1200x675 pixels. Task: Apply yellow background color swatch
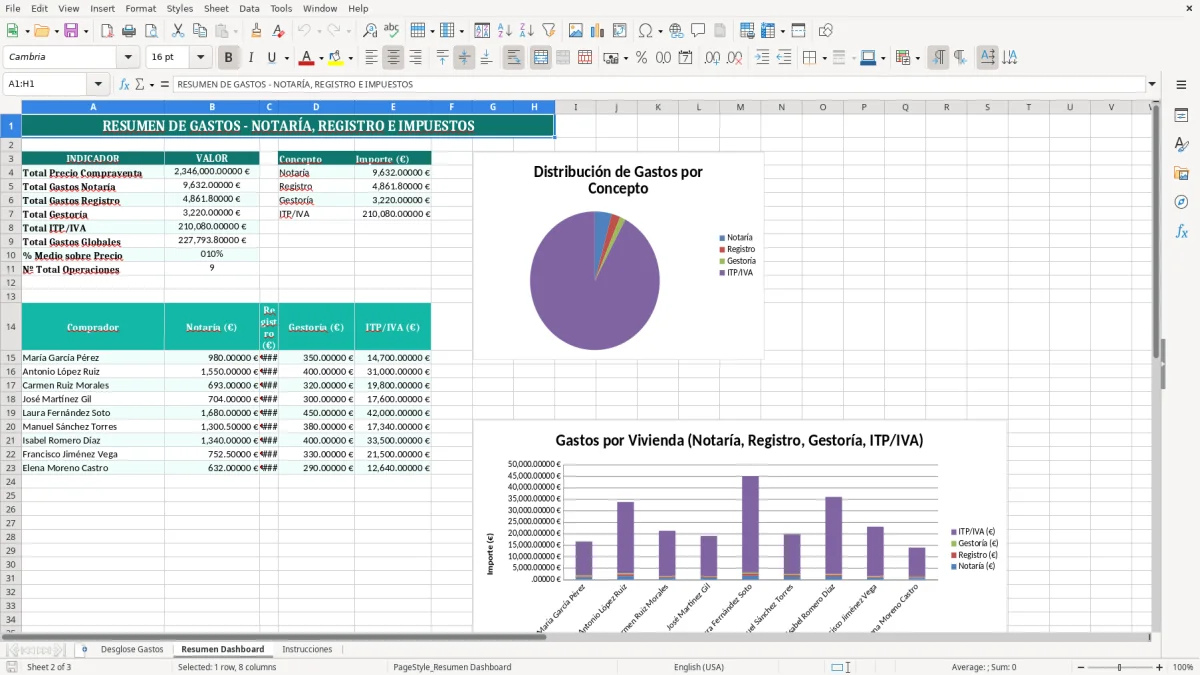click(336, 58)
